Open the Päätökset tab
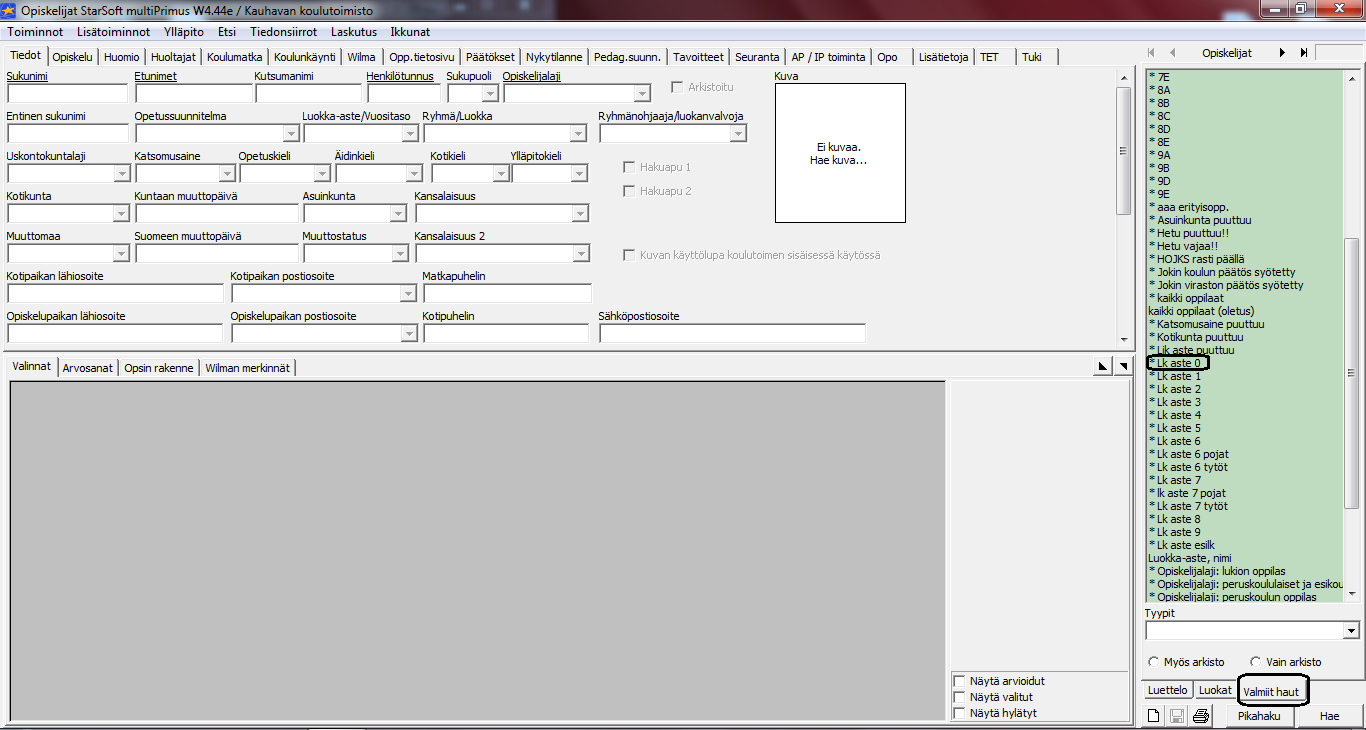1366x730 pixels. coord(490,57)
